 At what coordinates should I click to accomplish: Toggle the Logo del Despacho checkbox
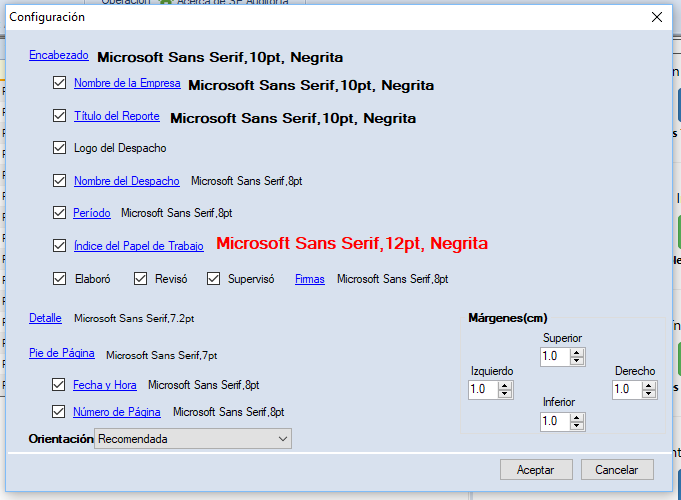coord(60,148)
